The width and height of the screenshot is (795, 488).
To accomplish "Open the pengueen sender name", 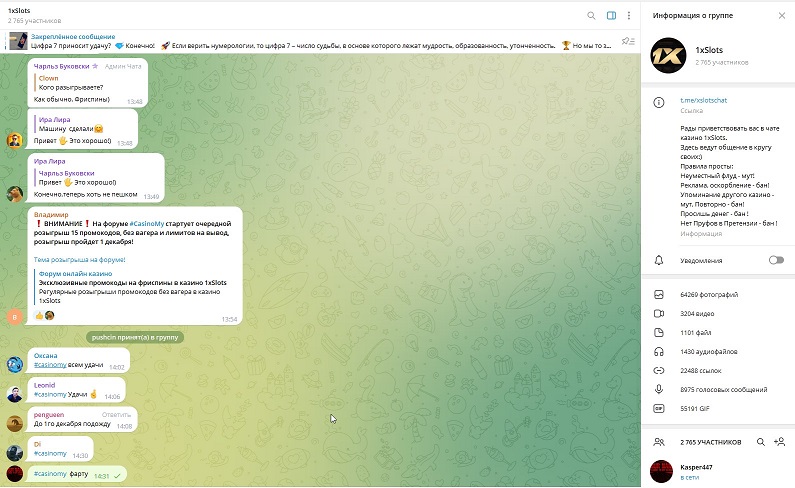I will click(49, 415).
